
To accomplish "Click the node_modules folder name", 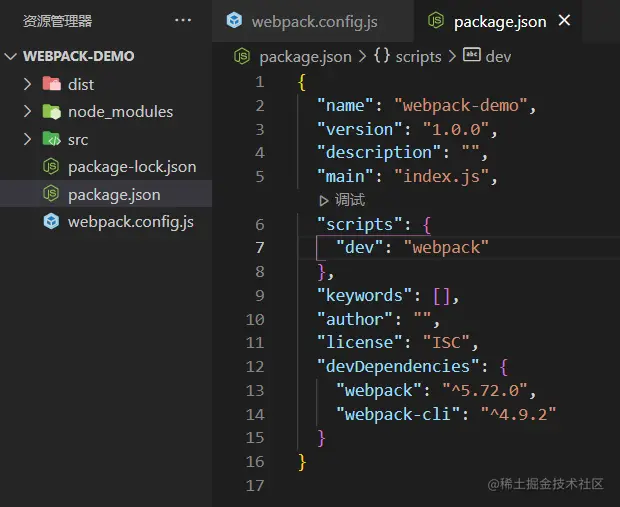I will (121, 112).
